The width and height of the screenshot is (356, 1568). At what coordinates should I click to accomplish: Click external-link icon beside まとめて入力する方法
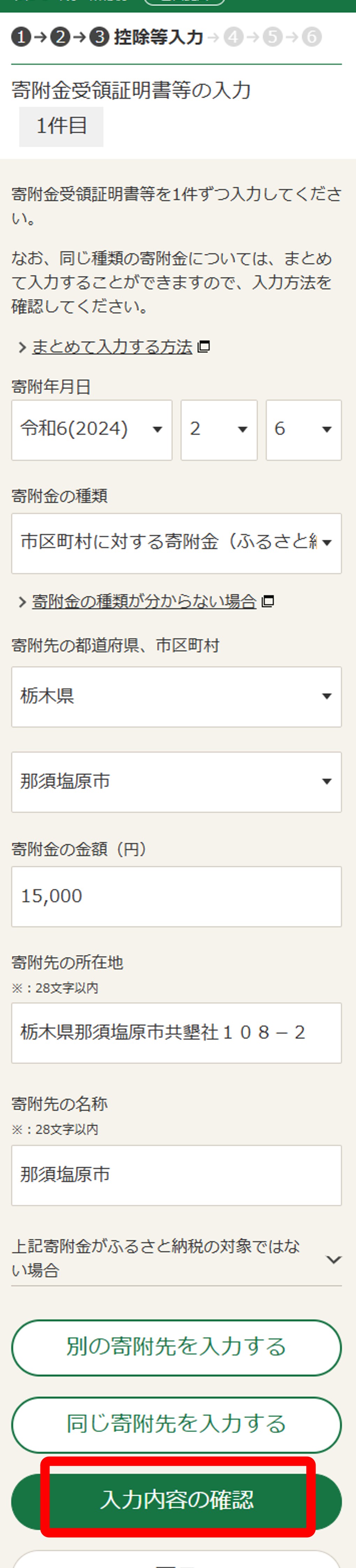(x=204, y=346)
